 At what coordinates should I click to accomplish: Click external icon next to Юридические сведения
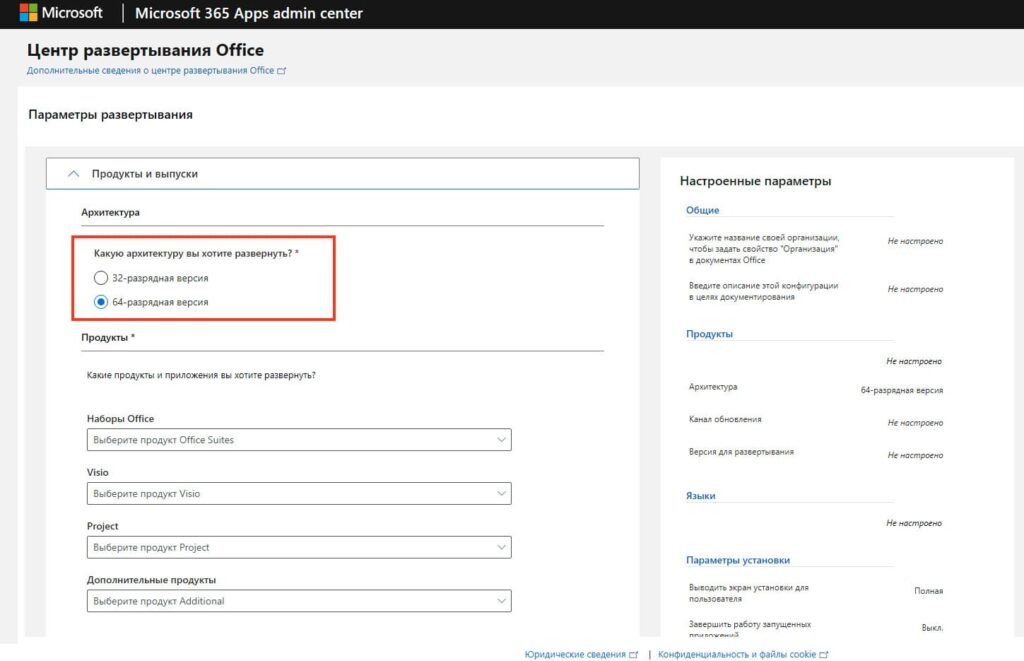tap(633, 654)
